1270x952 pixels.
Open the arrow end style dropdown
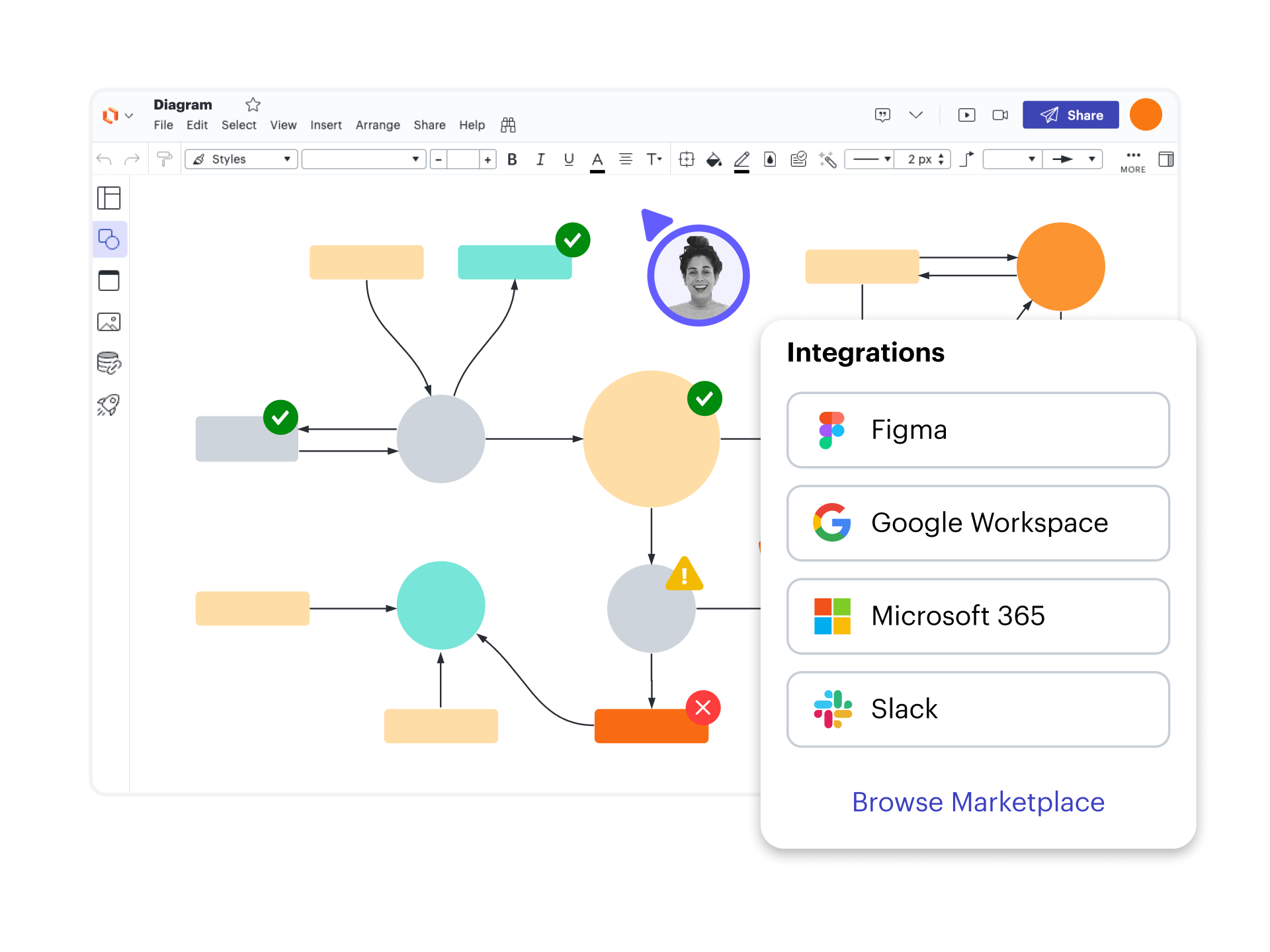(1072, 159)
